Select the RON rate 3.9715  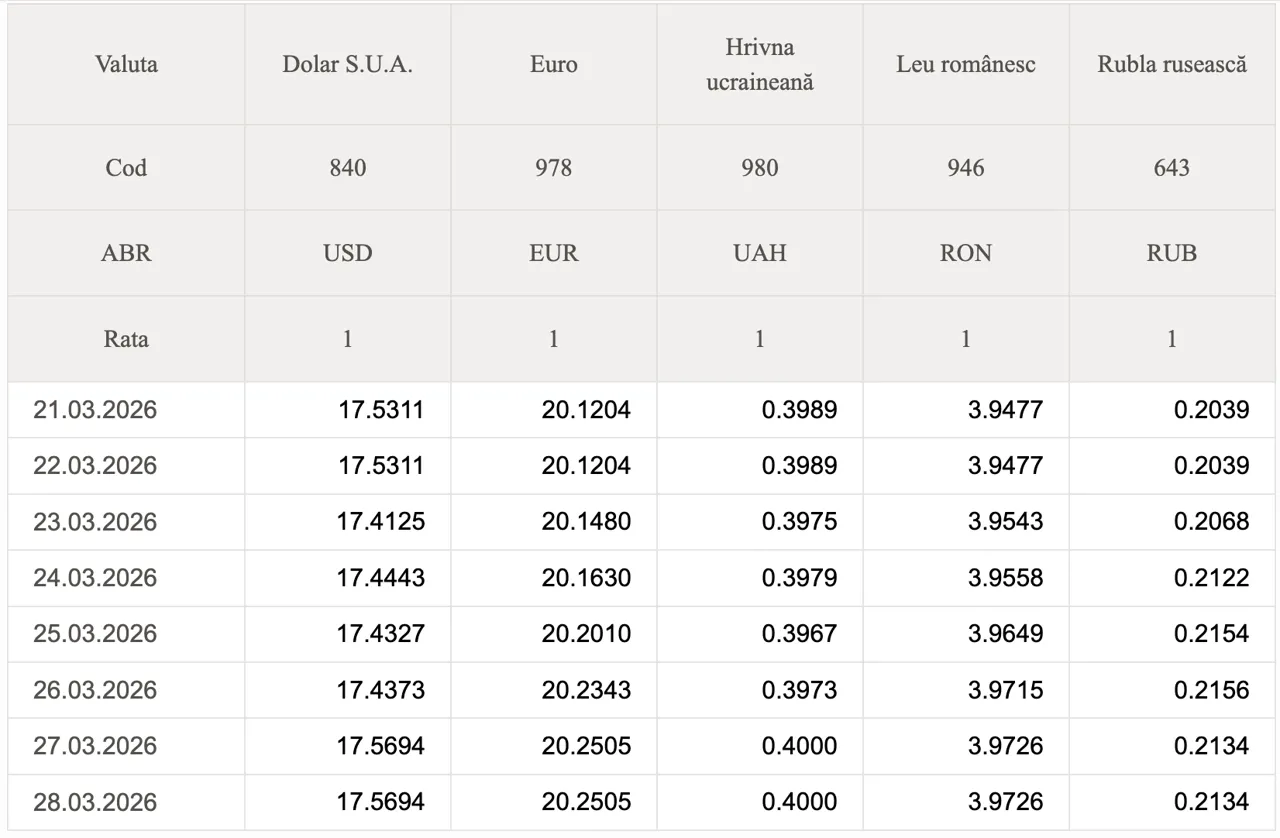[x=1005, y=690]
